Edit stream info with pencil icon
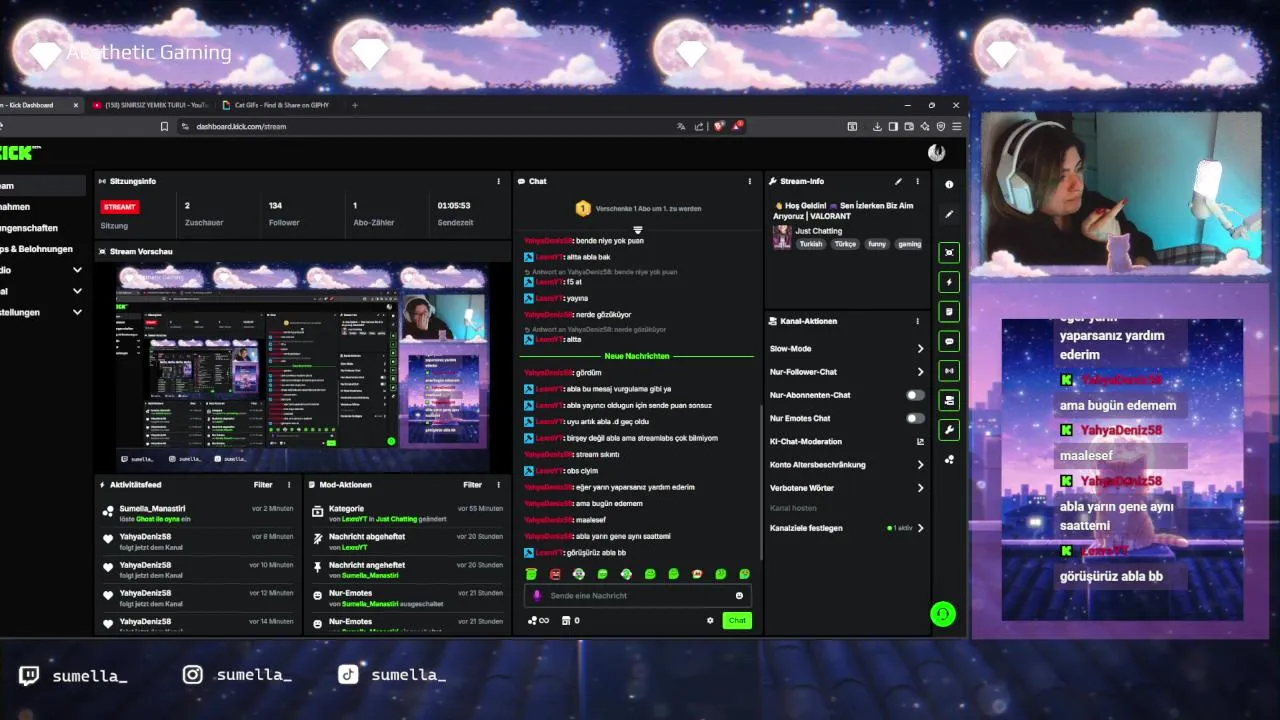Screen dimensions: 1280x720 pos(898,181)
